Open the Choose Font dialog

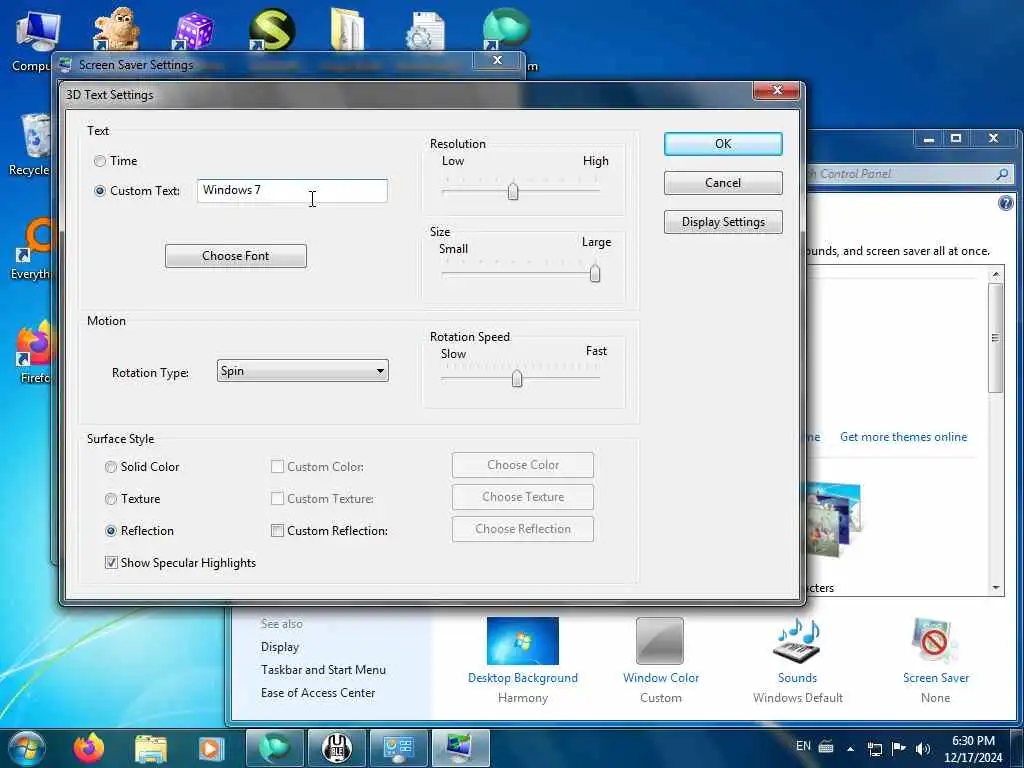236,256
